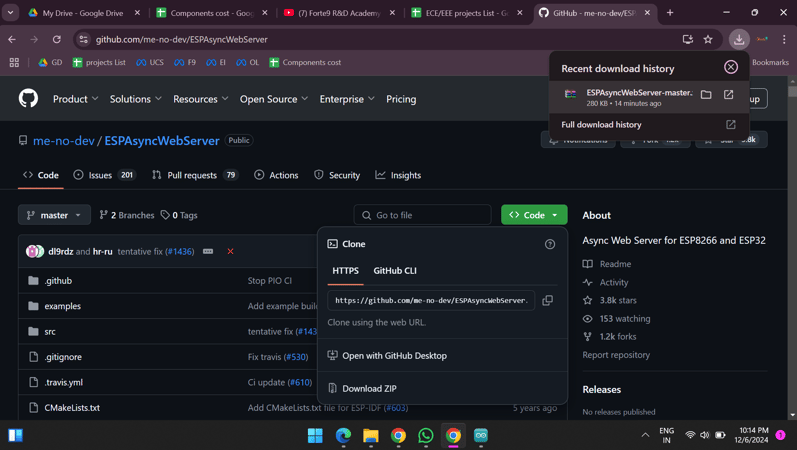Screen dimensions: 797x450
Task: Open the Security tab
Action: [336, 175]
